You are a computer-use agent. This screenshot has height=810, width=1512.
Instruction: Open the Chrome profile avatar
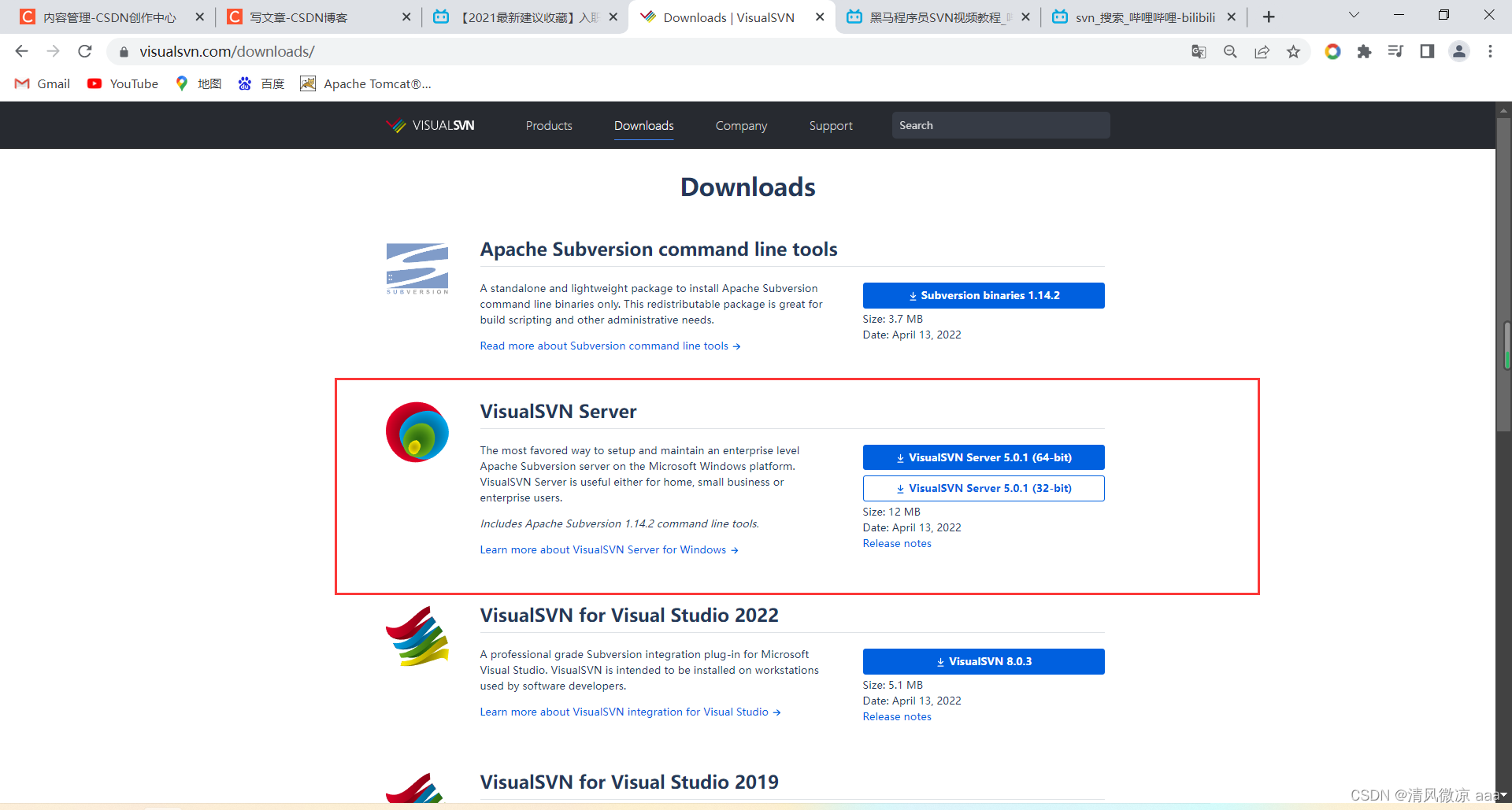coord(1459,51)
